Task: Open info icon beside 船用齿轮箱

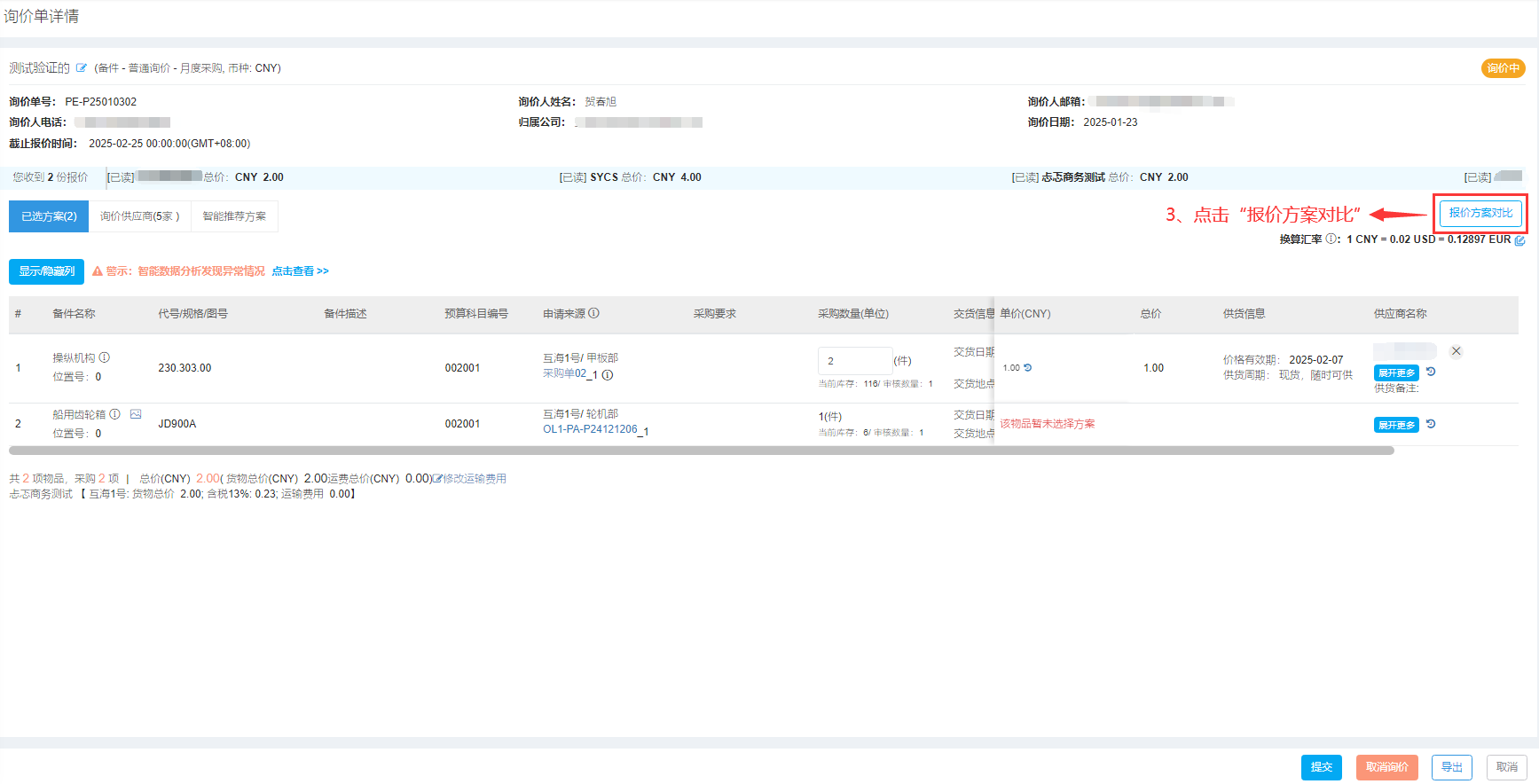Action: [x=115, y=414]
